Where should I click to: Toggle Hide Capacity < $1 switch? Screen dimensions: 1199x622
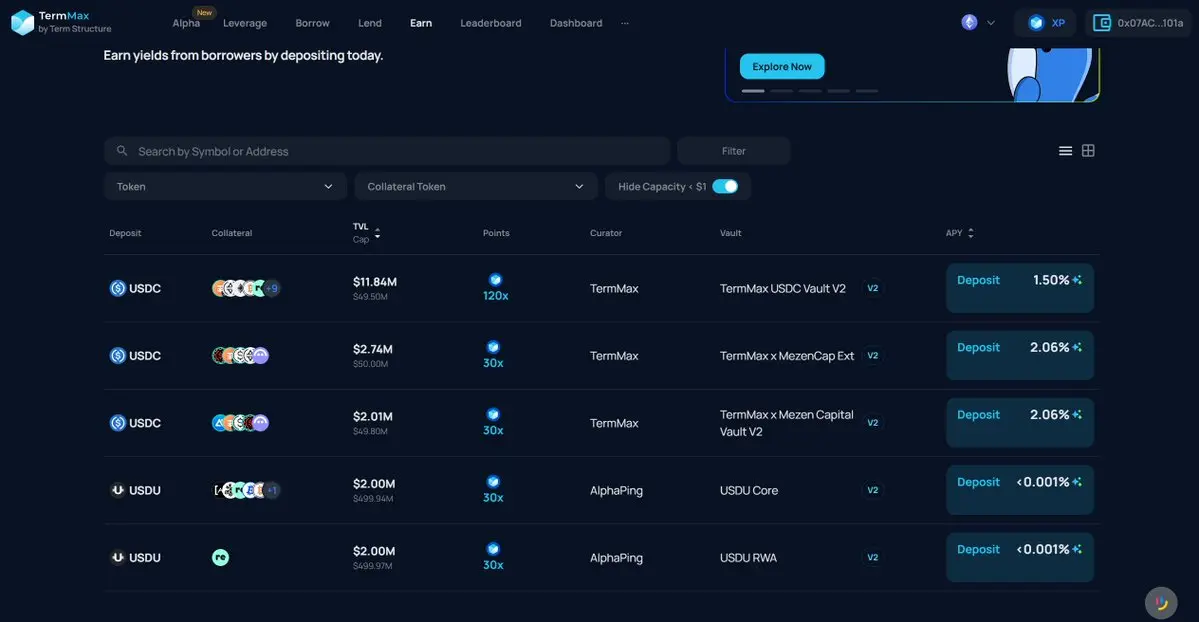[725, 186]
